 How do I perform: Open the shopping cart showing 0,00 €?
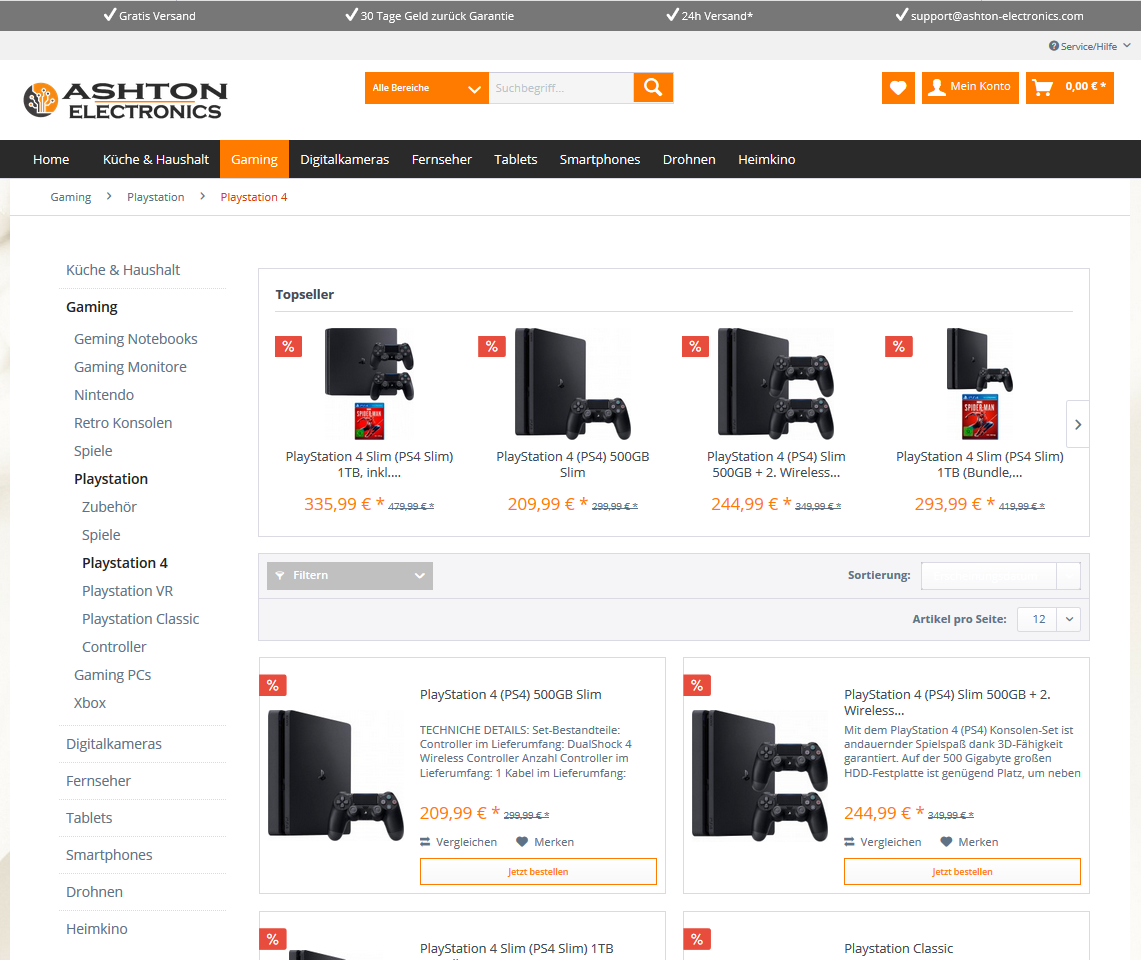click(1070, 88)
